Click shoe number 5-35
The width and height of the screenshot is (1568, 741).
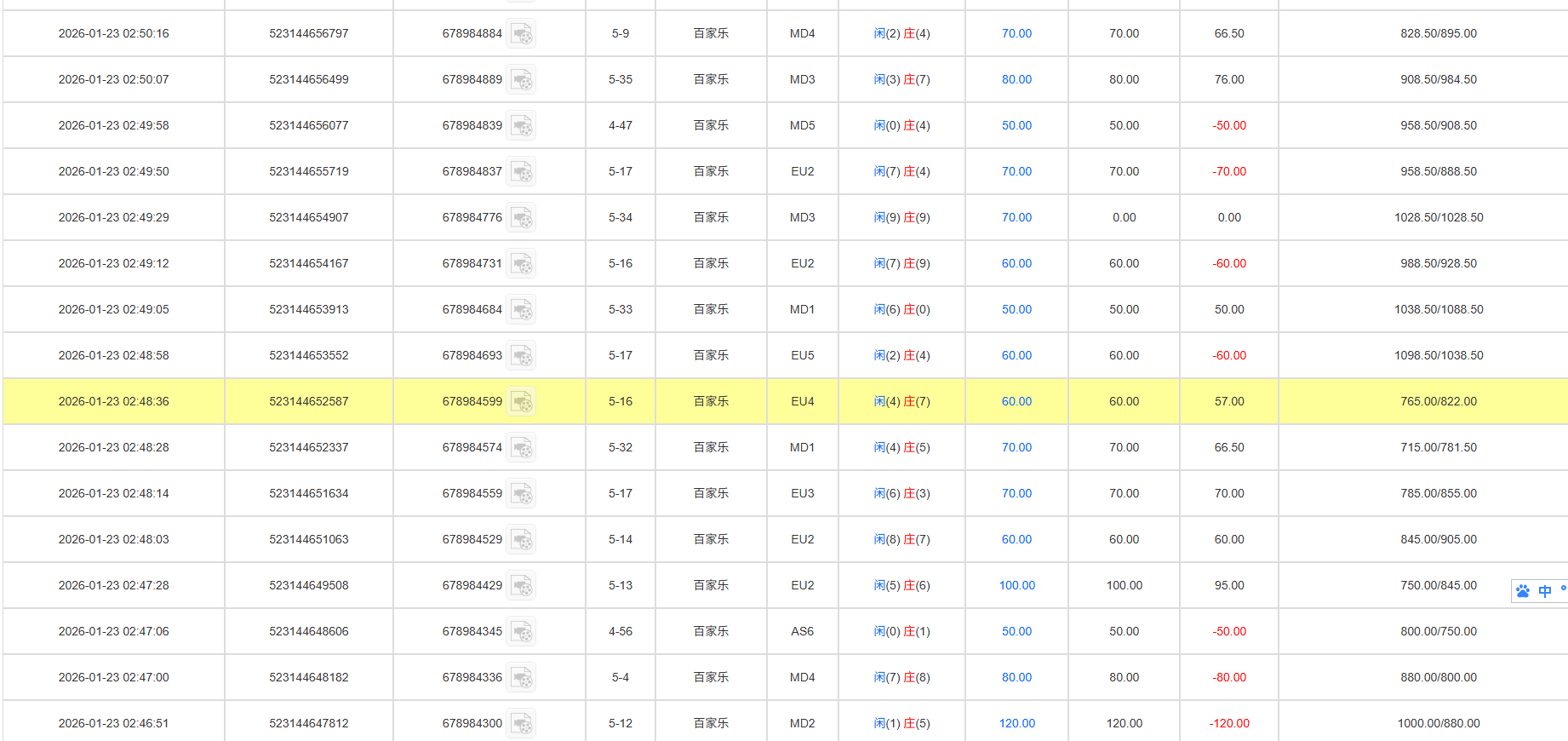coord(621,80)
